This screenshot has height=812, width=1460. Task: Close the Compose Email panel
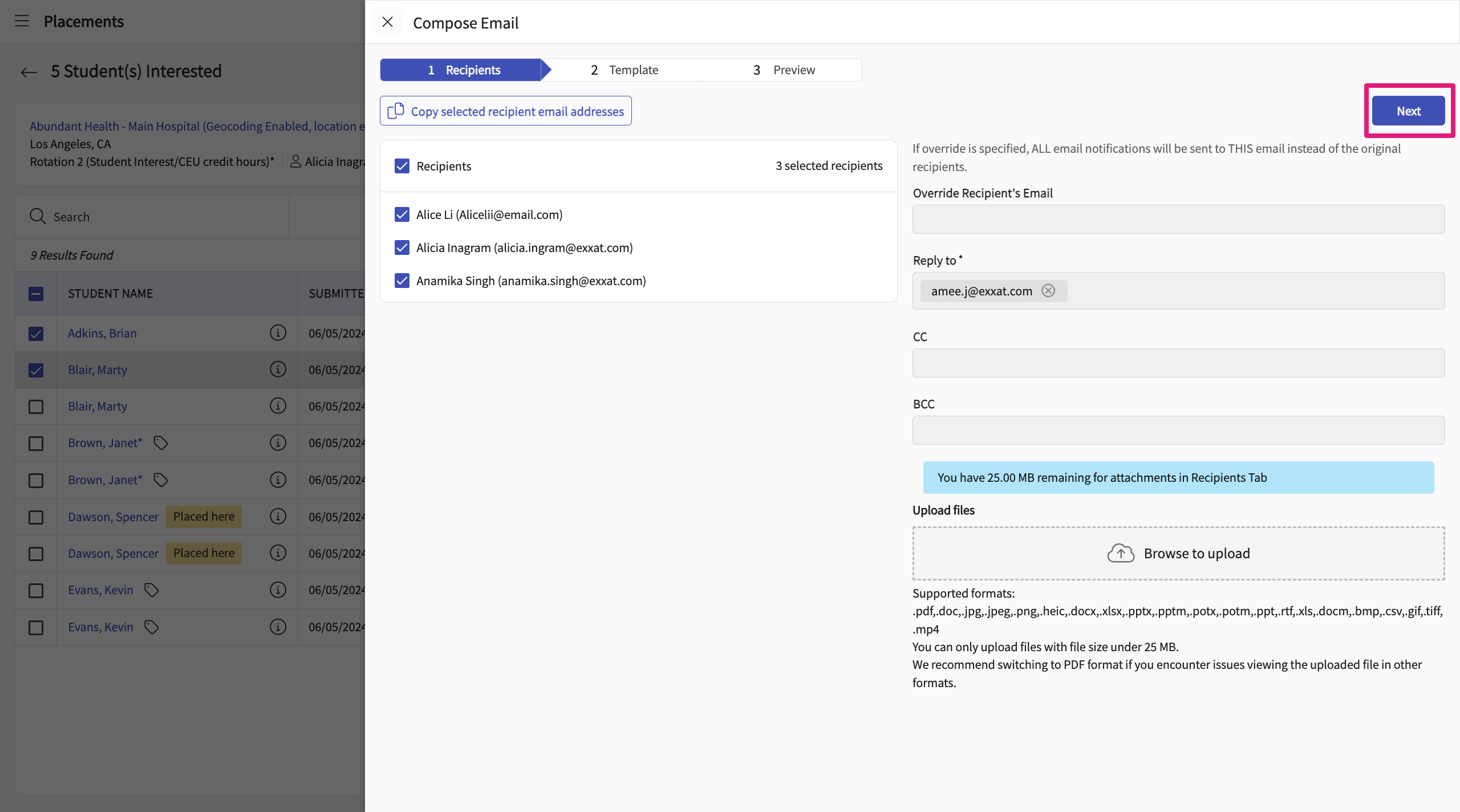tap(387, 22)
